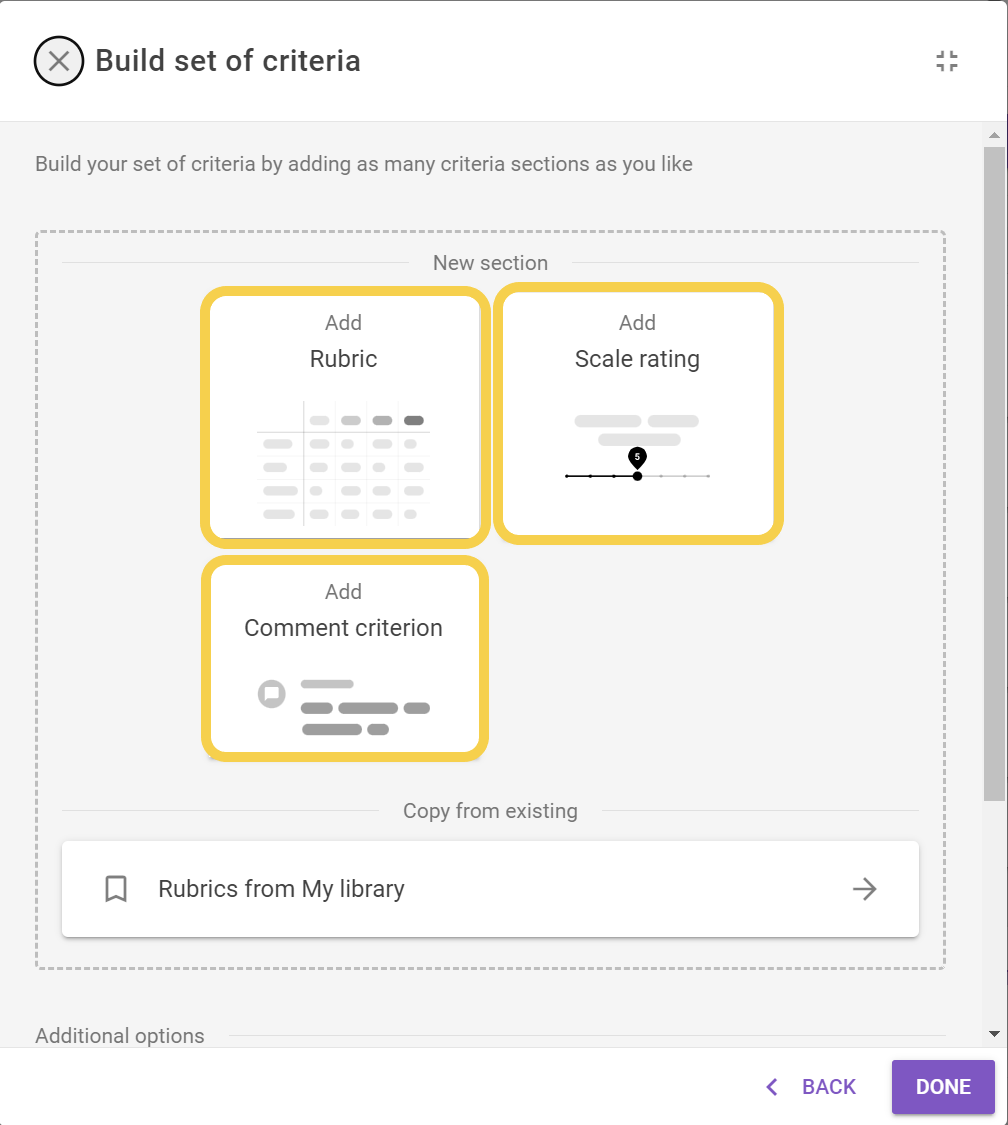1008x1125 pixels.
Task: Choose the Add Scale rating title text
Action: tap(637, 359)
